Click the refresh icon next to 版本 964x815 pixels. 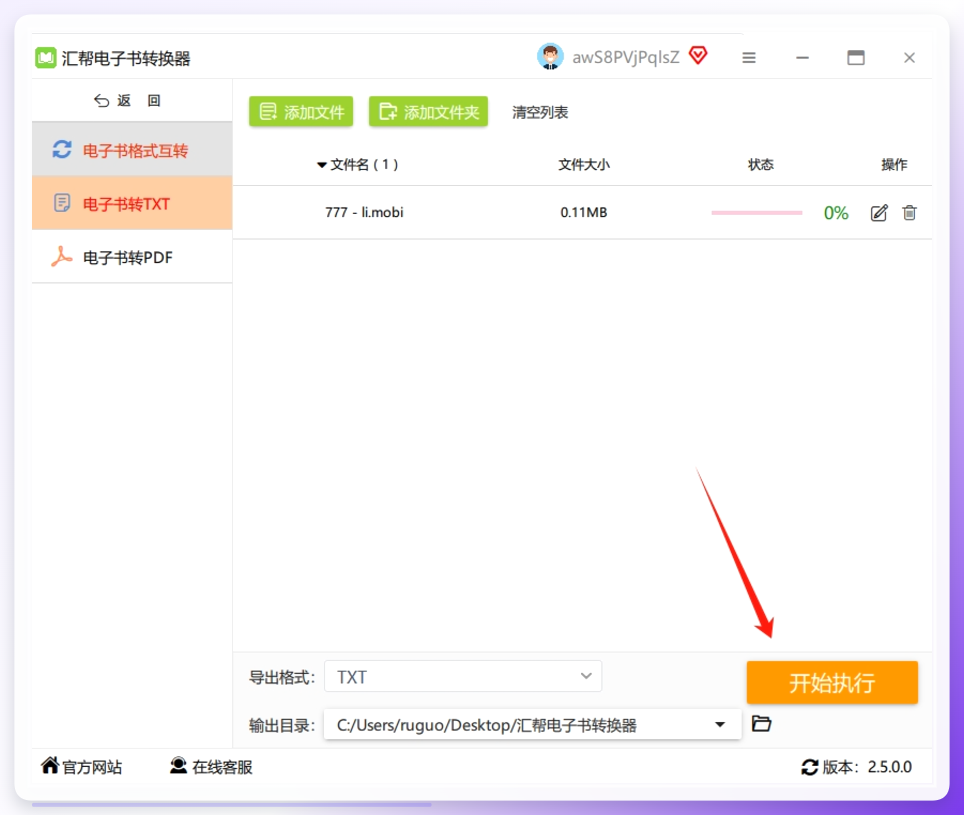[x=809, y=767]
